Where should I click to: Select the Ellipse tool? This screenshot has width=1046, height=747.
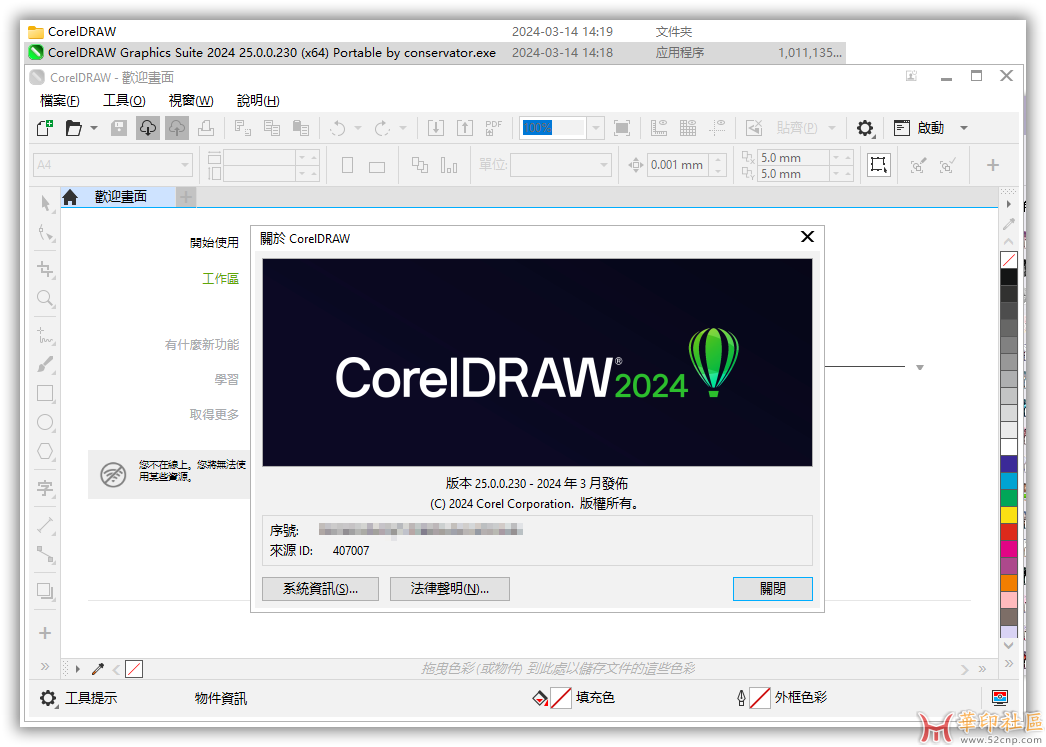point(45,422)
